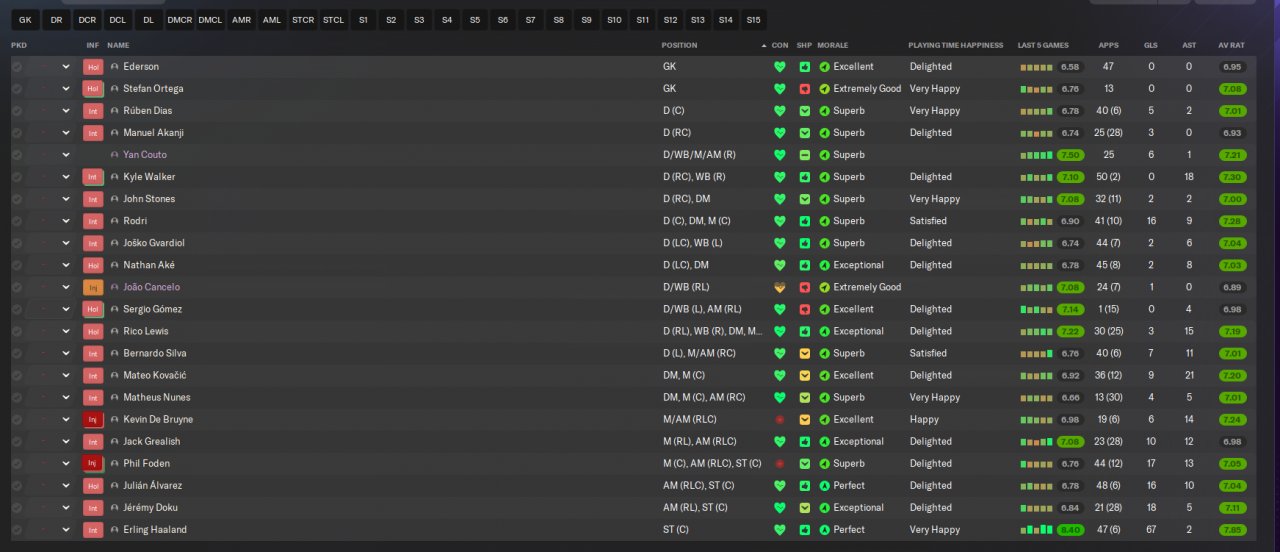The width and height of the screenshot is (1280, 552).
Task: Click Erling Haaland's last five games form bars
Action: (x=1036, y=530)
